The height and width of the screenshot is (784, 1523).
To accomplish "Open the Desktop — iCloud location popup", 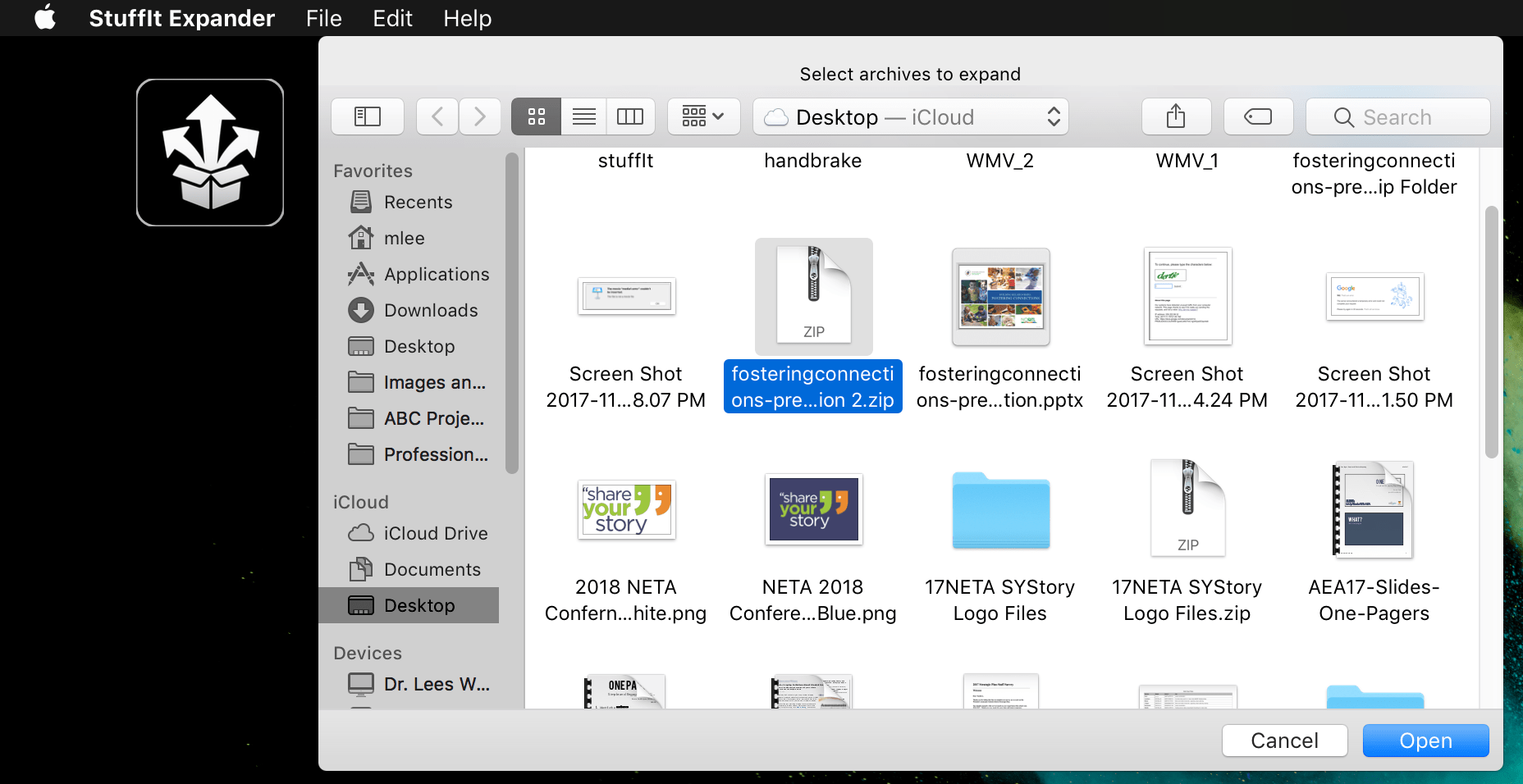I will point(911,116).
